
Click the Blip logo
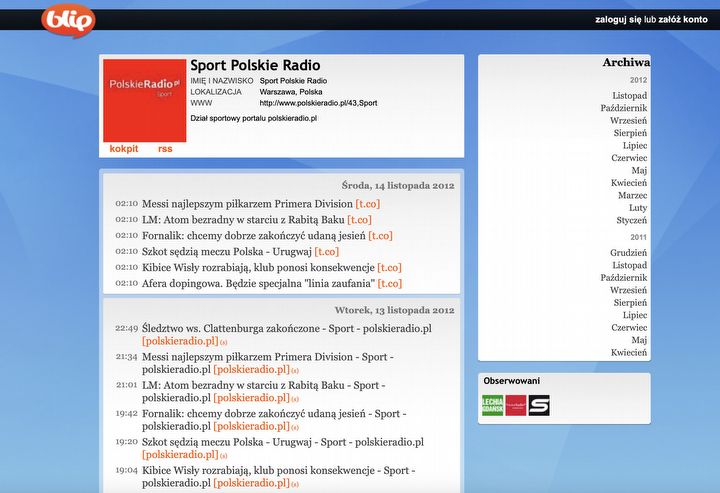pos(70,18)
